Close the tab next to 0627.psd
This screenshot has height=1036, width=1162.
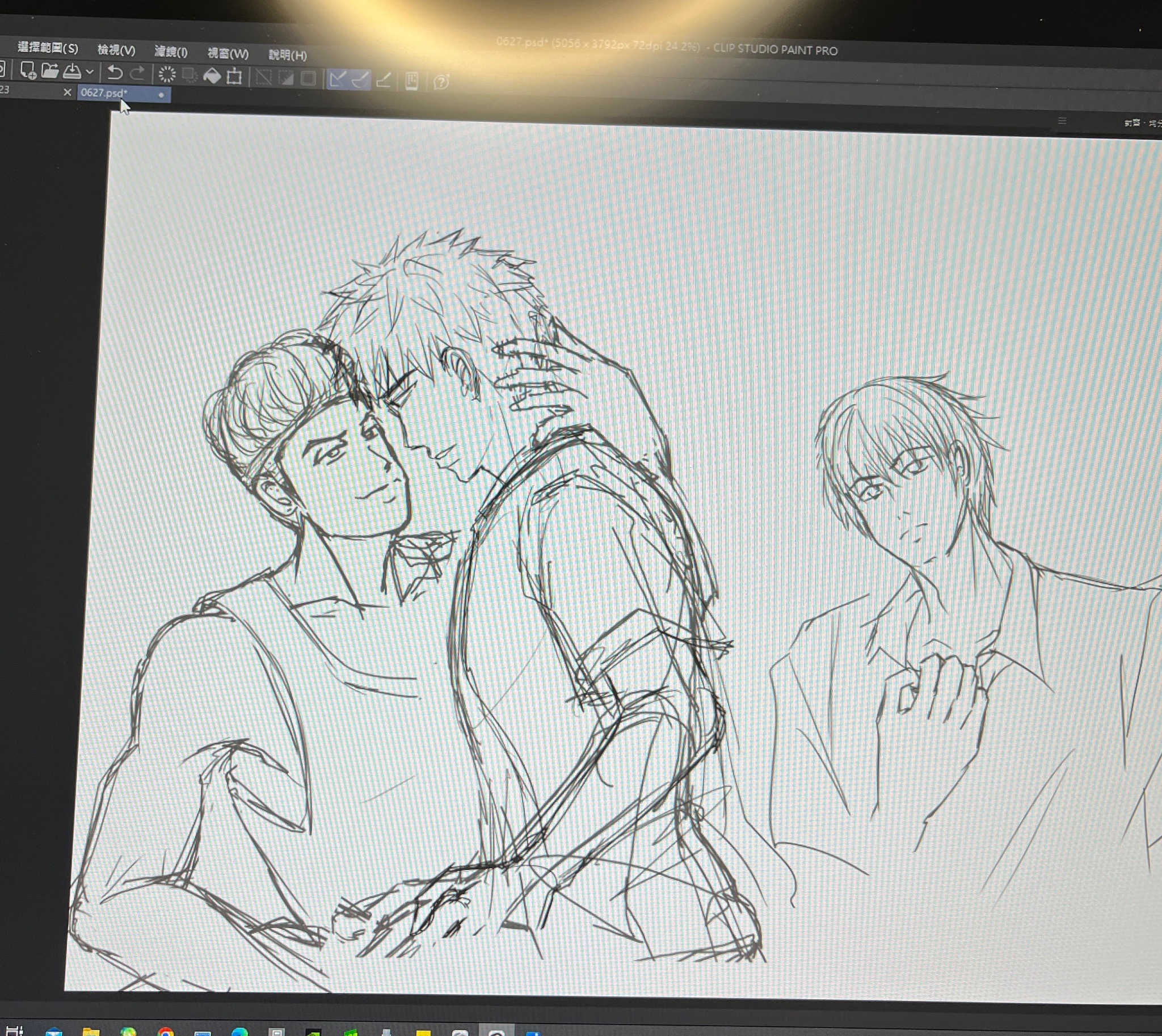67,92
